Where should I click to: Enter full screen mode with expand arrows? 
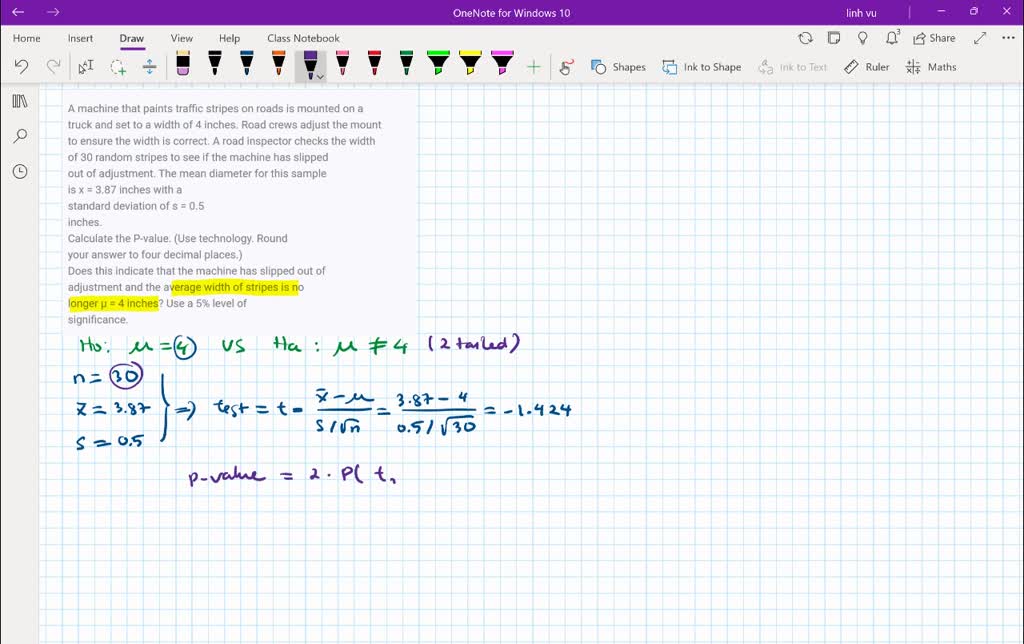(x=980, y=38)
